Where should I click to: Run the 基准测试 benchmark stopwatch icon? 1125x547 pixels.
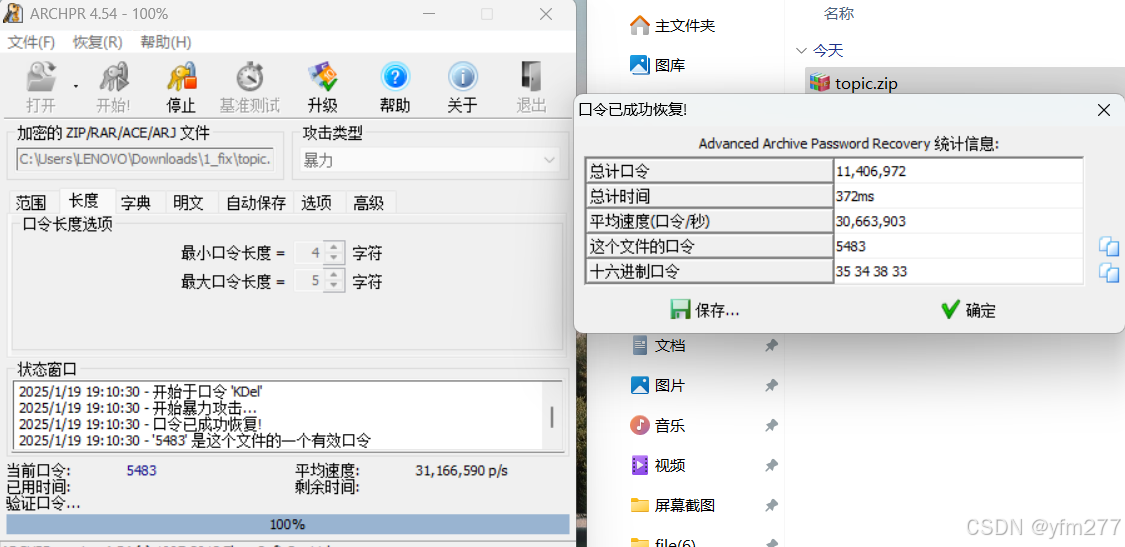point(250,77)
